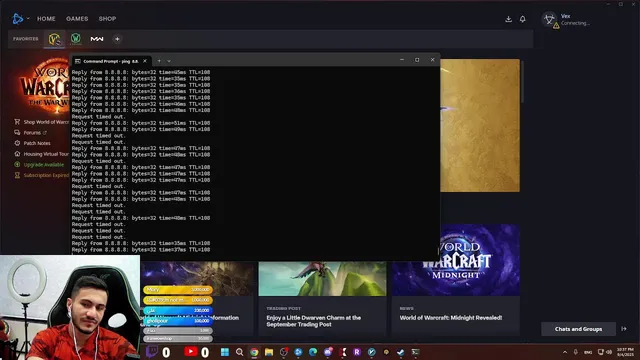Image resolution: width=640 pixels, height=360 pixels.
Task: Open File Explorer from taskbar
Action: pyautogui.click(x=269, y=352)
